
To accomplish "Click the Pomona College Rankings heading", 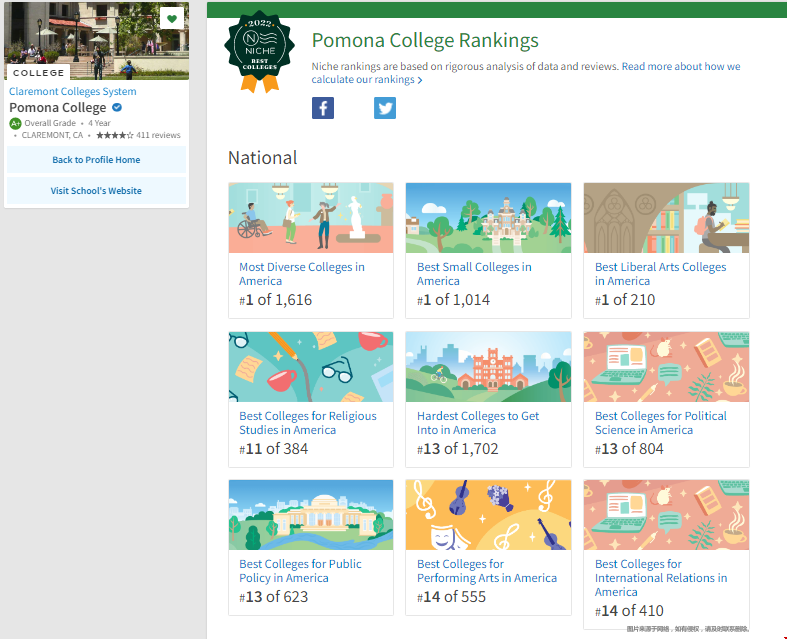I will coord(425,41).
